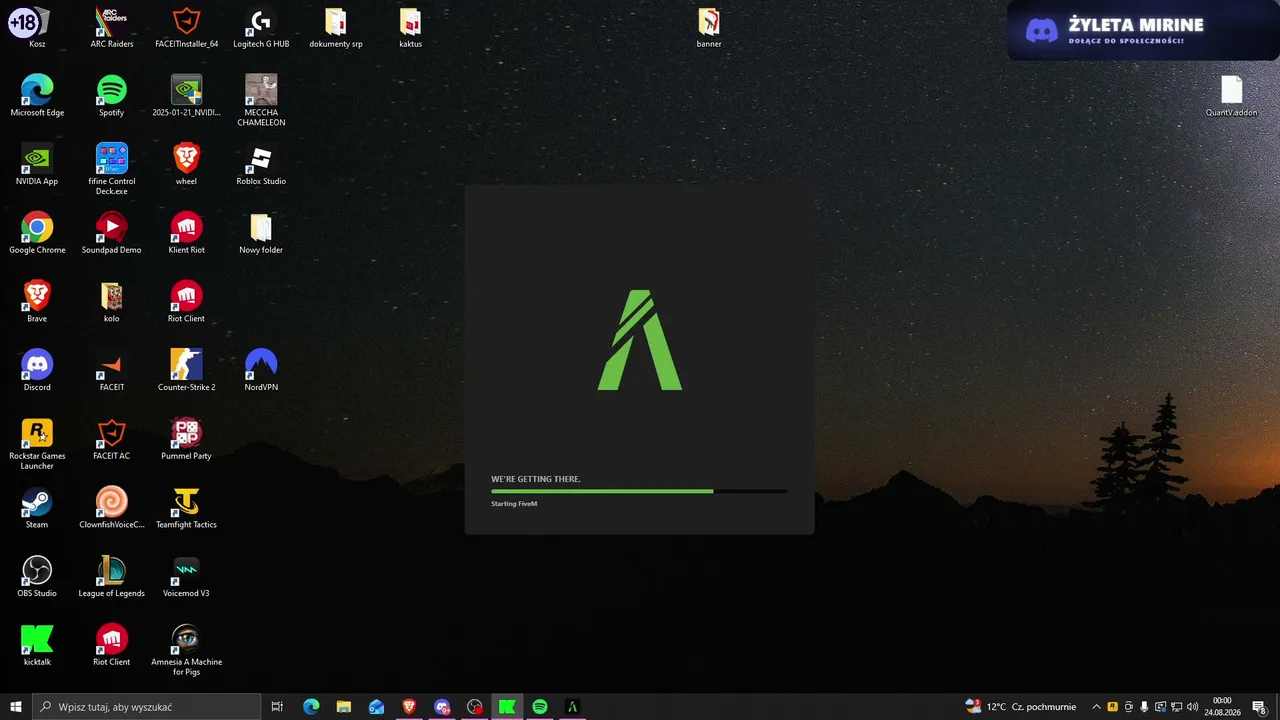Open the NVIDIA App desktop shortcut
This screenshot has height=720, width=1280.
click(x=37, y=165)
